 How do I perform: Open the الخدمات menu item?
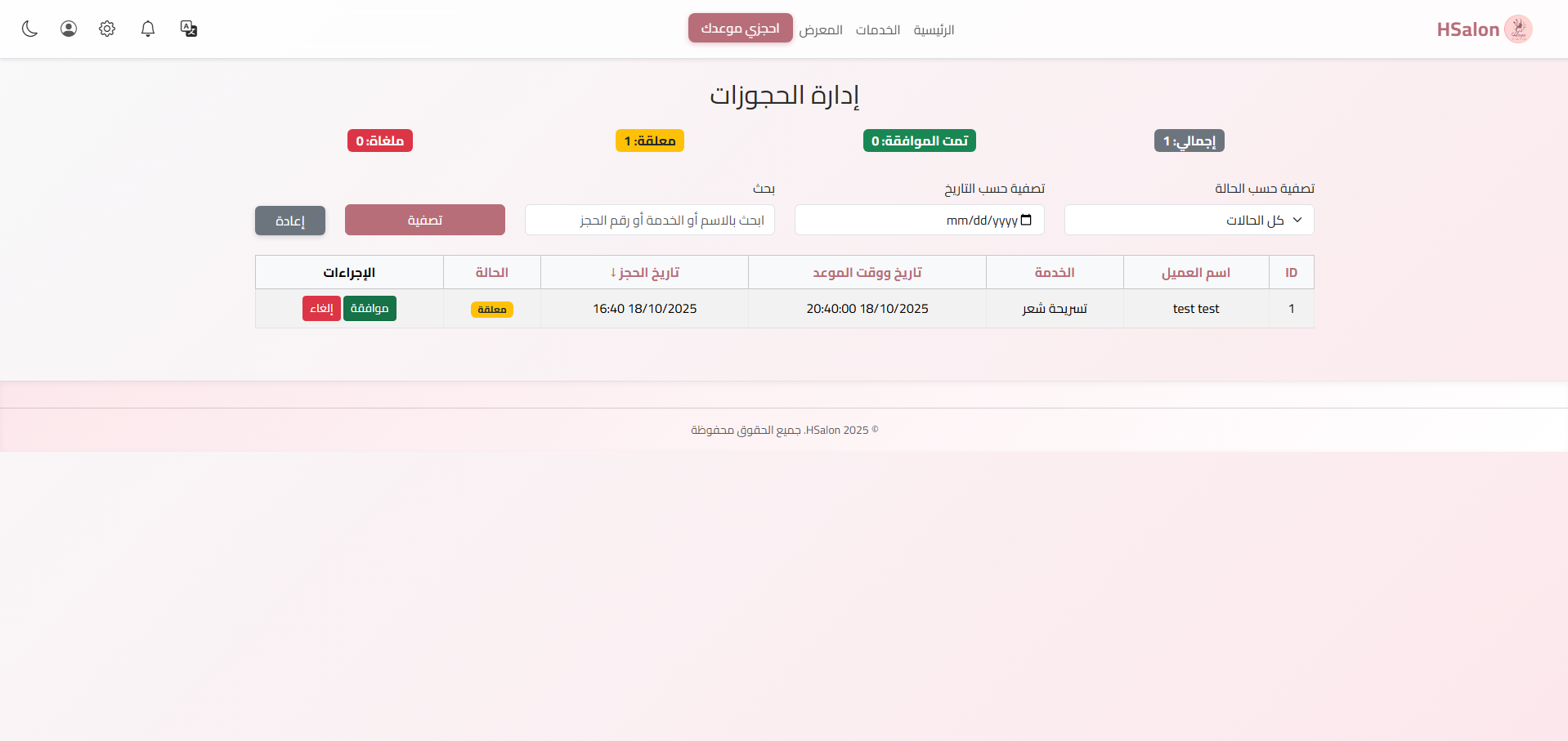878,29
